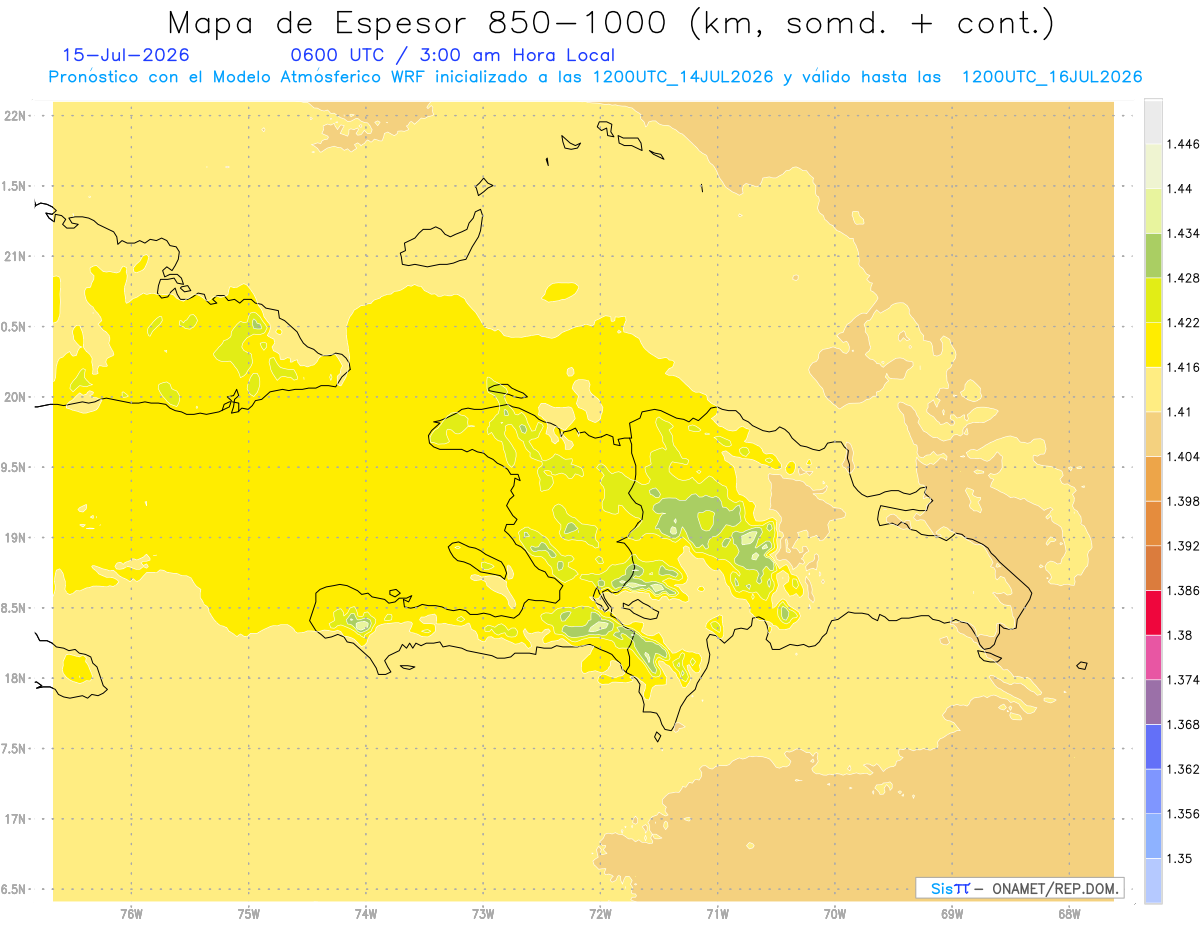
Task: Pick the orange colorbar swatch between 1.398 and 1.404
Action: pyautogui.click(x=1153, y=479)
